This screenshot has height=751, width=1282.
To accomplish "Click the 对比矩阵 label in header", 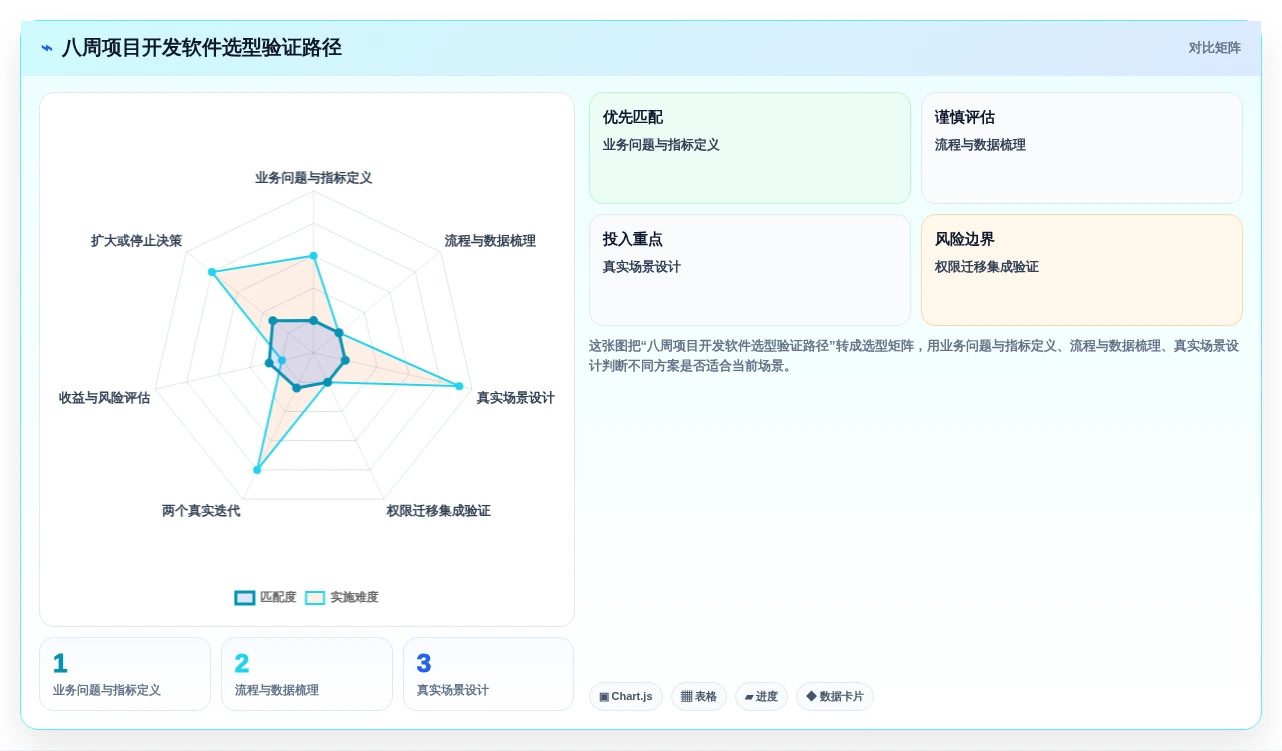I will click(x=1214, y=48).
